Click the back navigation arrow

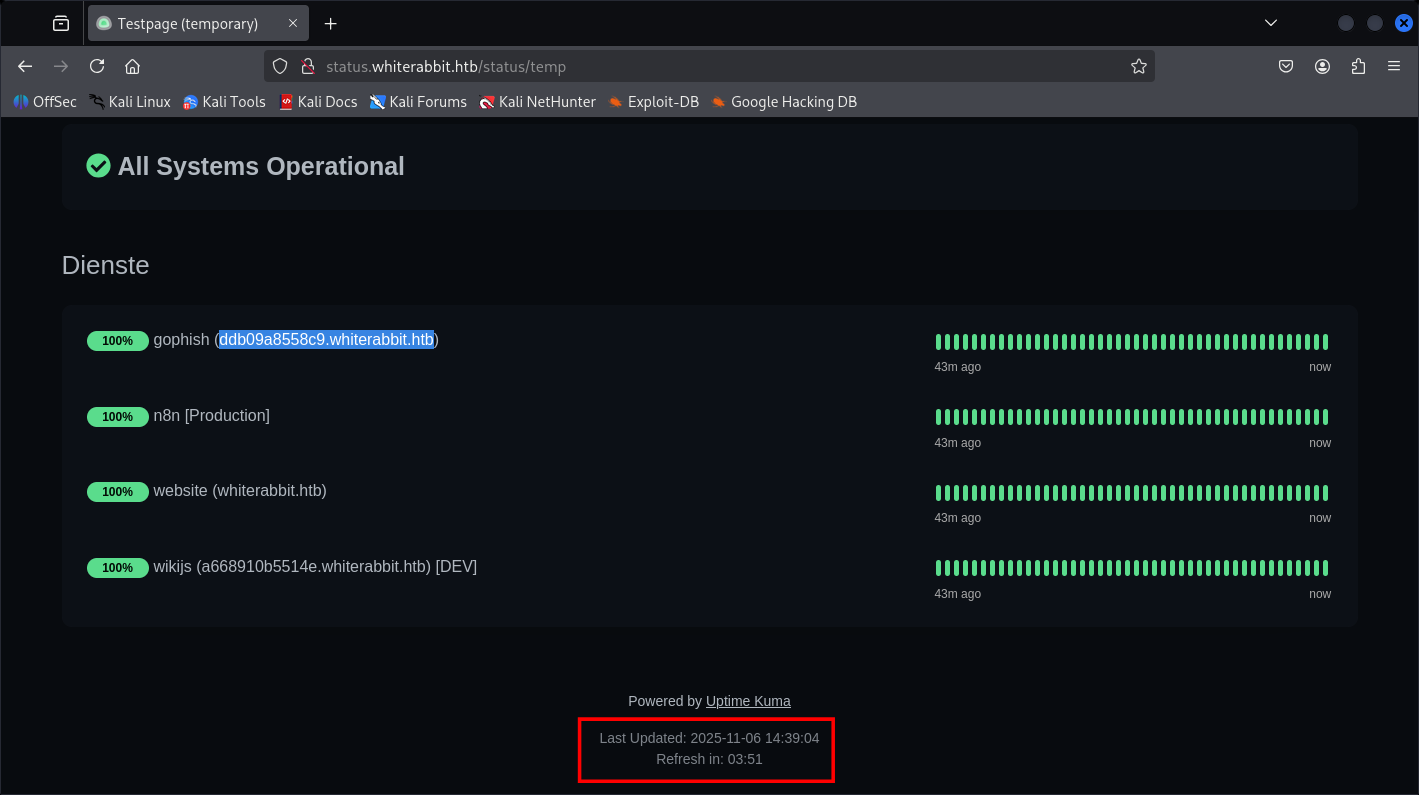point(25,66)
